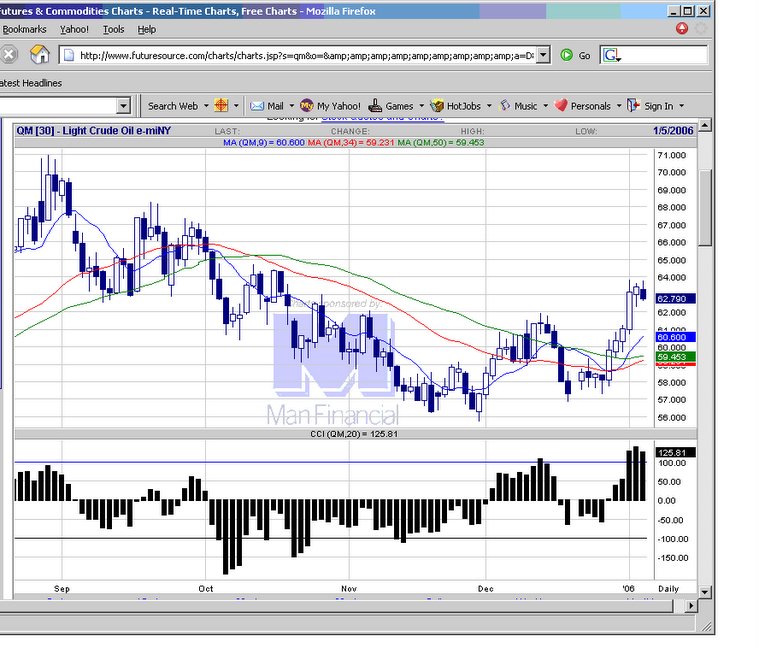
Task: Click the 'Sep' axis label
Action: 62,589
